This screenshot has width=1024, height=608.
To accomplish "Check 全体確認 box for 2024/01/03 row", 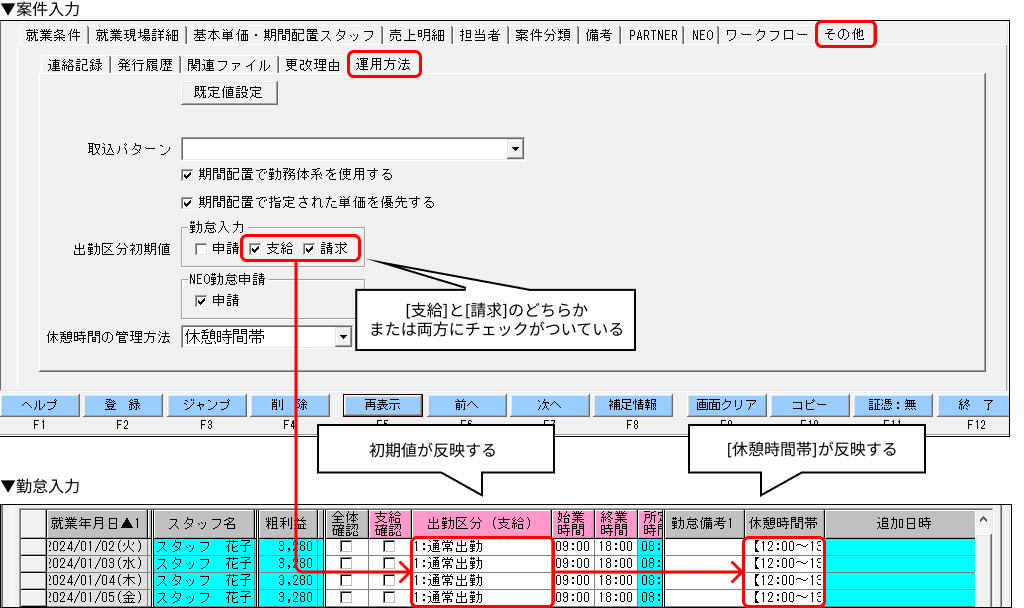I will (345, 563).
